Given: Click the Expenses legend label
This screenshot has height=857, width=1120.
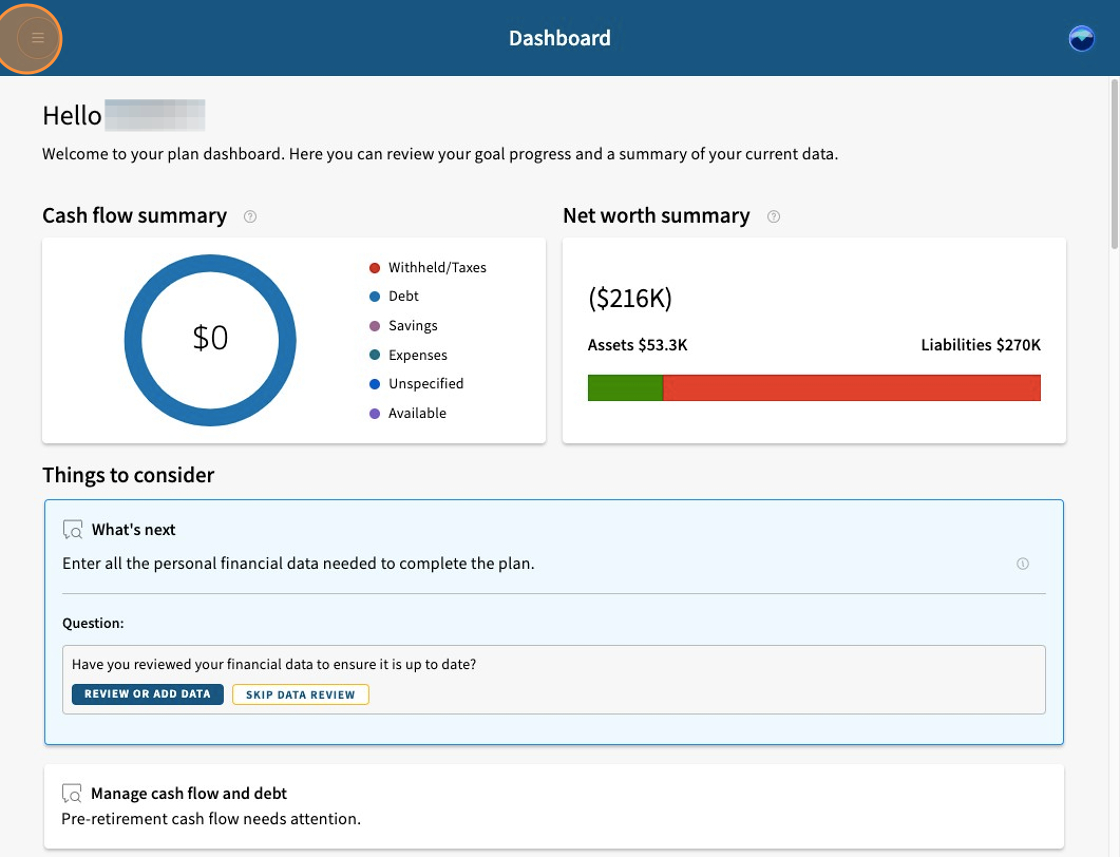Looking at the screenshot, I should click(x=418, y=355).
